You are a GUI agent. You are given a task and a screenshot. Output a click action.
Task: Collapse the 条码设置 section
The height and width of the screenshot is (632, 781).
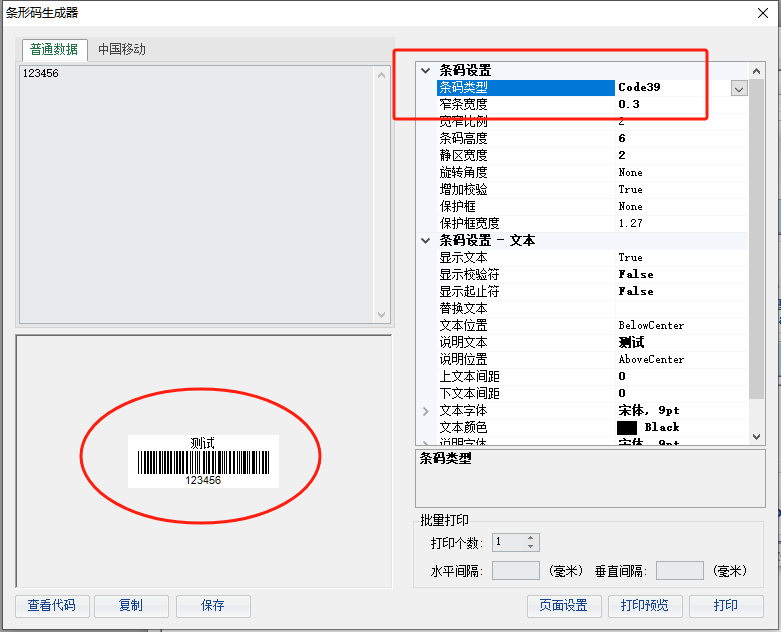pyautogui.click(x=425, y=70)
